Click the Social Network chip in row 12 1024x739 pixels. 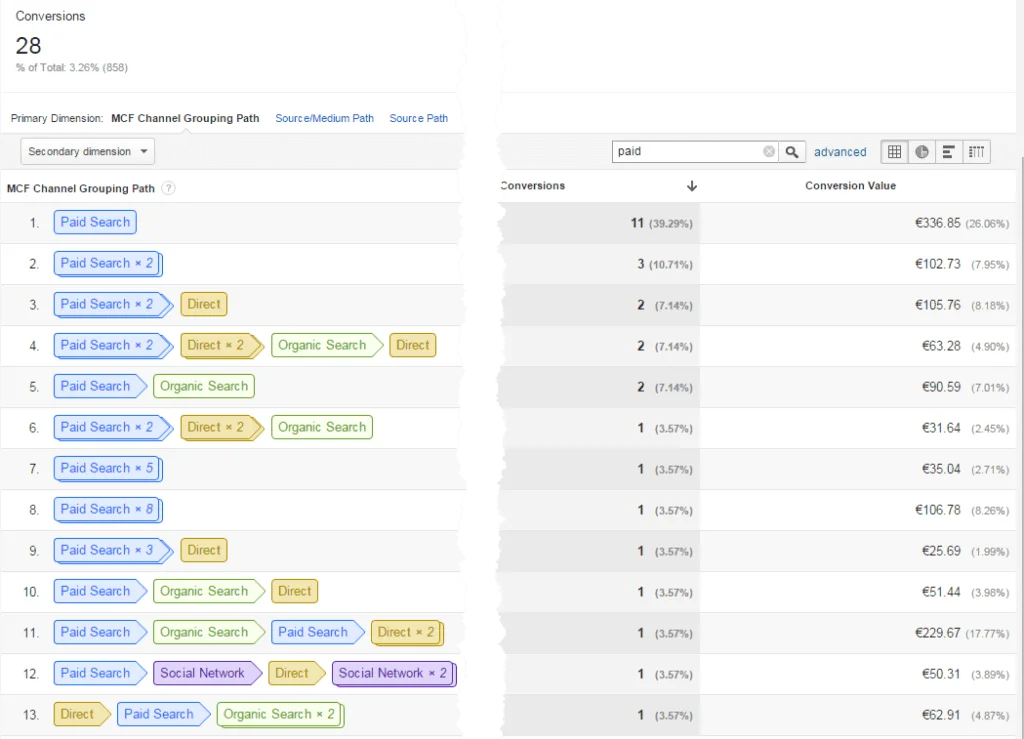(203, 673)
